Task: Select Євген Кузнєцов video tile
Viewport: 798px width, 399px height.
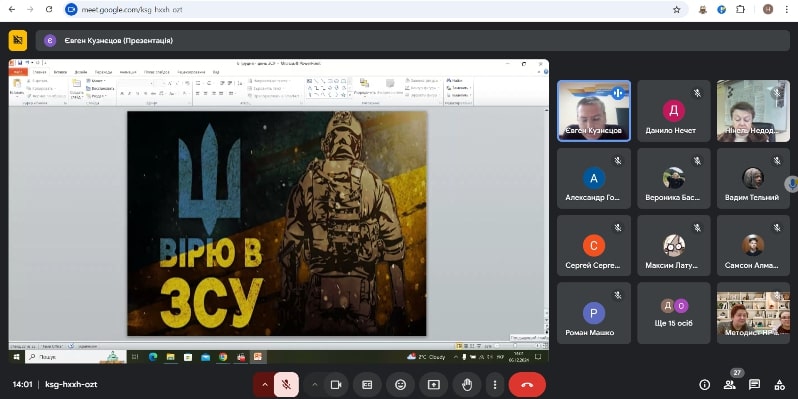Action: [x=594, y=110]
